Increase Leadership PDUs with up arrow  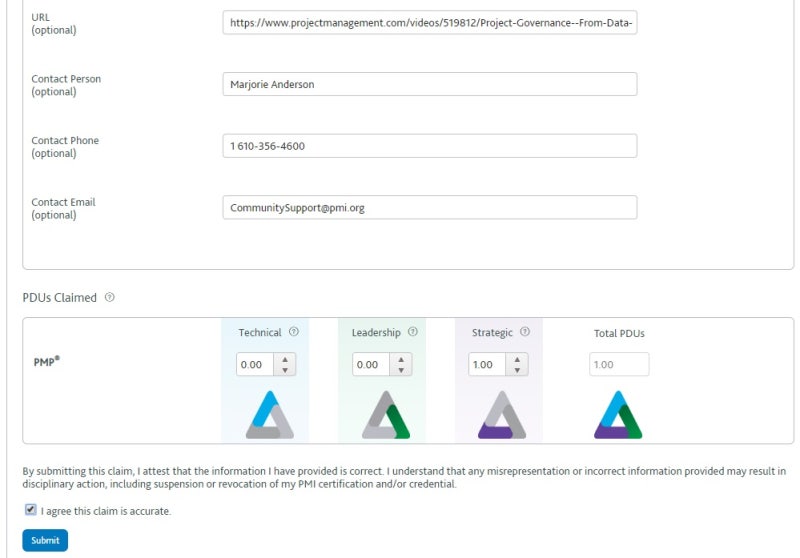click(x=402, y=359)
